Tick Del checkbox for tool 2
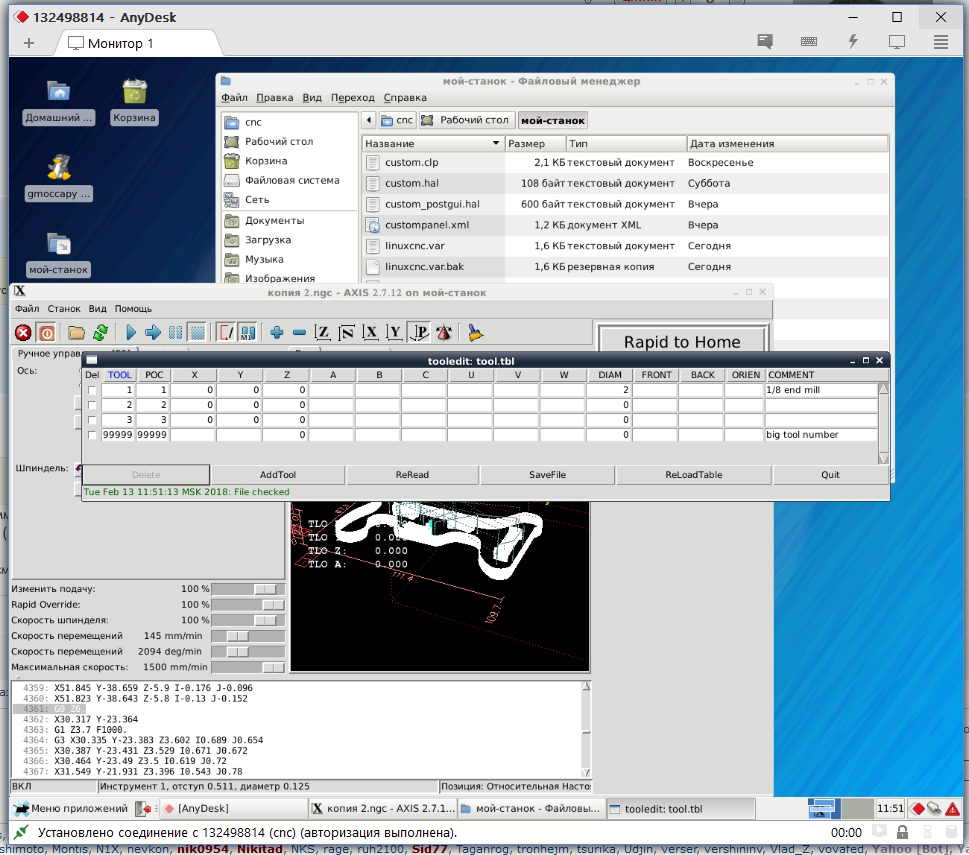The image size is (969, 855). point(92,405)
